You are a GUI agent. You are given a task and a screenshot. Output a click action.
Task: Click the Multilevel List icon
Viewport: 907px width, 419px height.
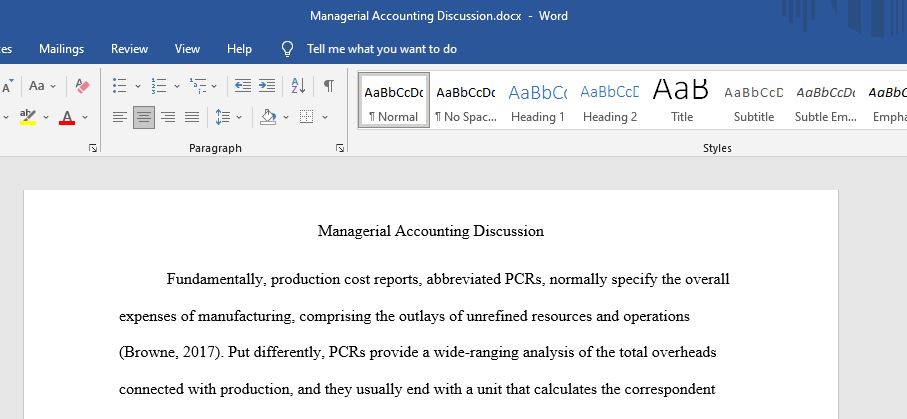[x=197, y=86]
